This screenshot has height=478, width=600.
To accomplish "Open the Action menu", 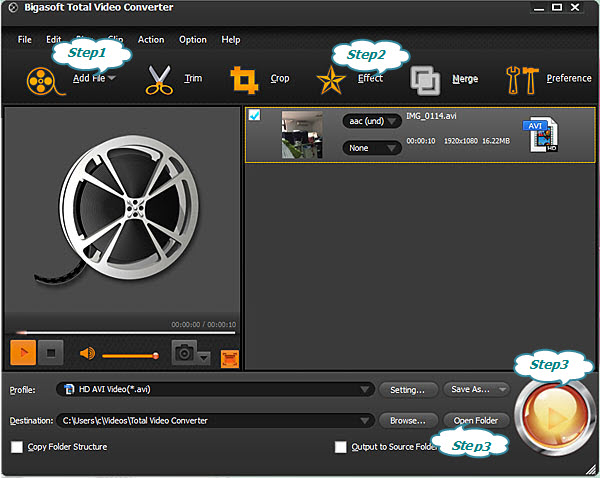I will click(151, 39).
